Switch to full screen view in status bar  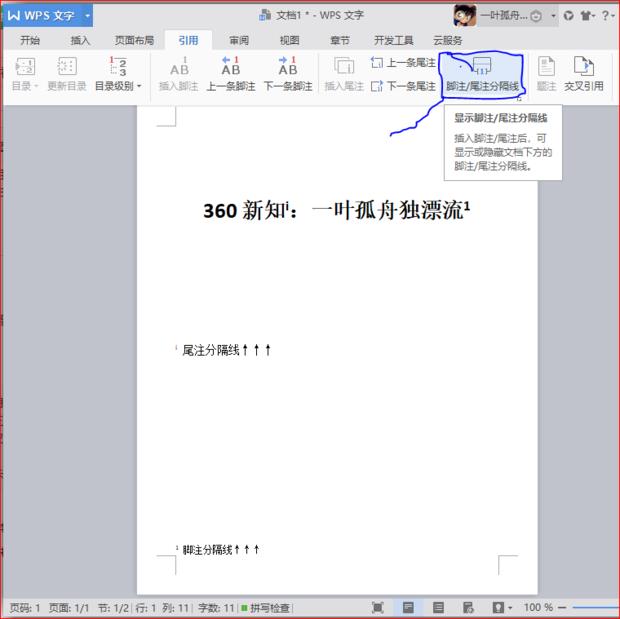(377, 607)
